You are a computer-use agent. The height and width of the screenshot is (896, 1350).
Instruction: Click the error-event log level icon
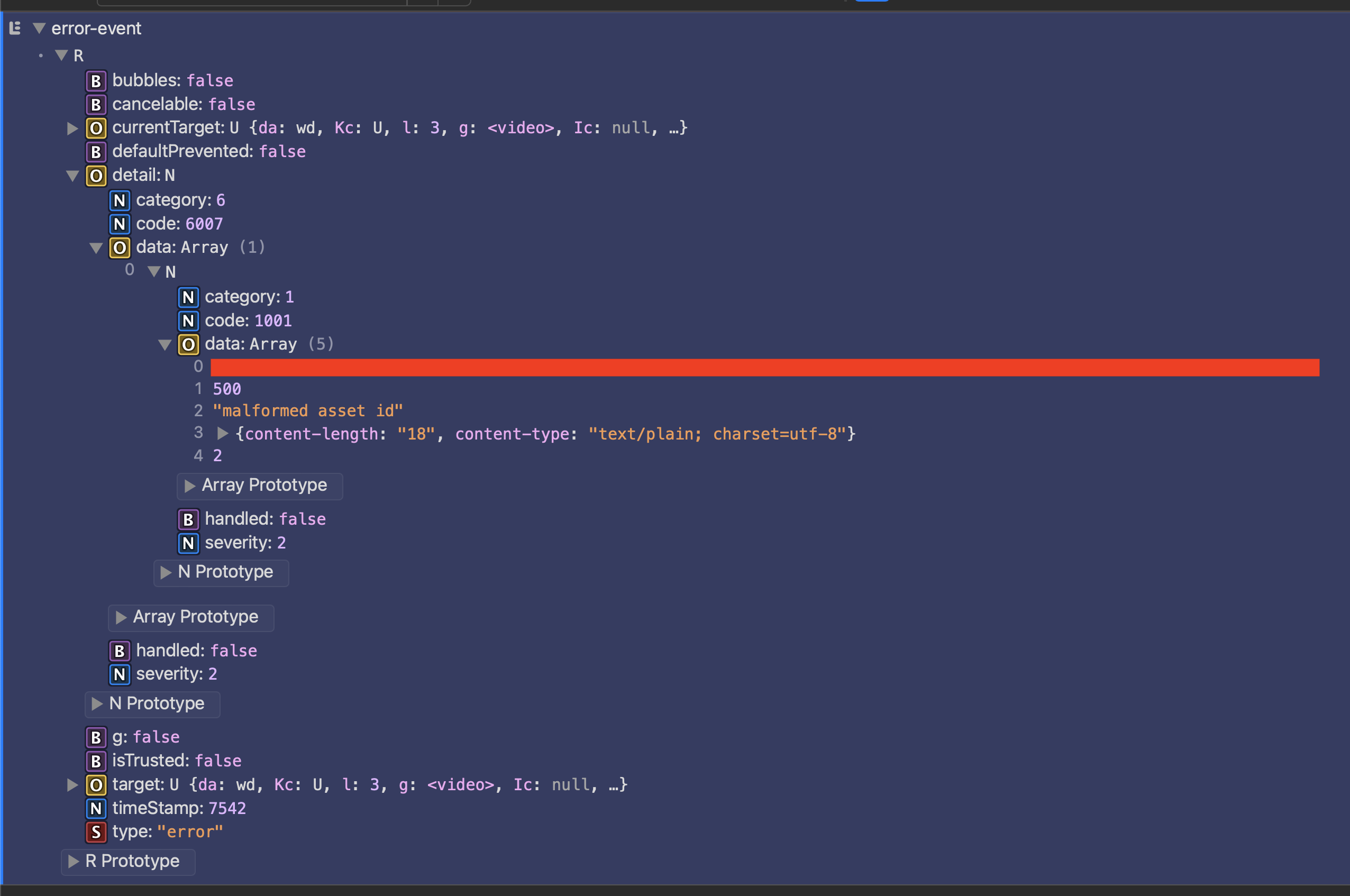pyautogui.click(x=15, y=28)
